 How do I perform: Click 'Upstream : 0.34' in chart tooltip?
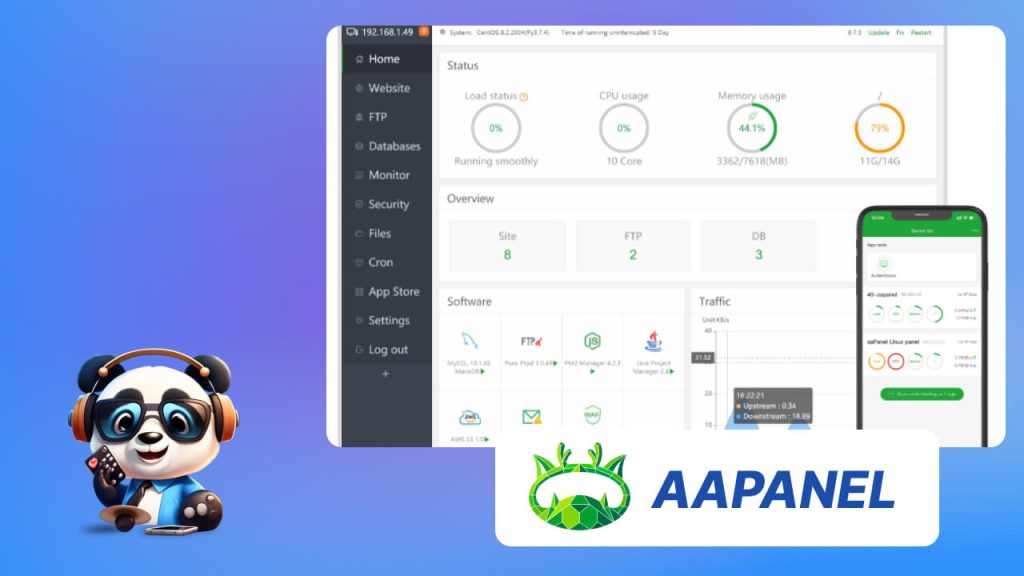pyautogui.click(x=769, y=406)
